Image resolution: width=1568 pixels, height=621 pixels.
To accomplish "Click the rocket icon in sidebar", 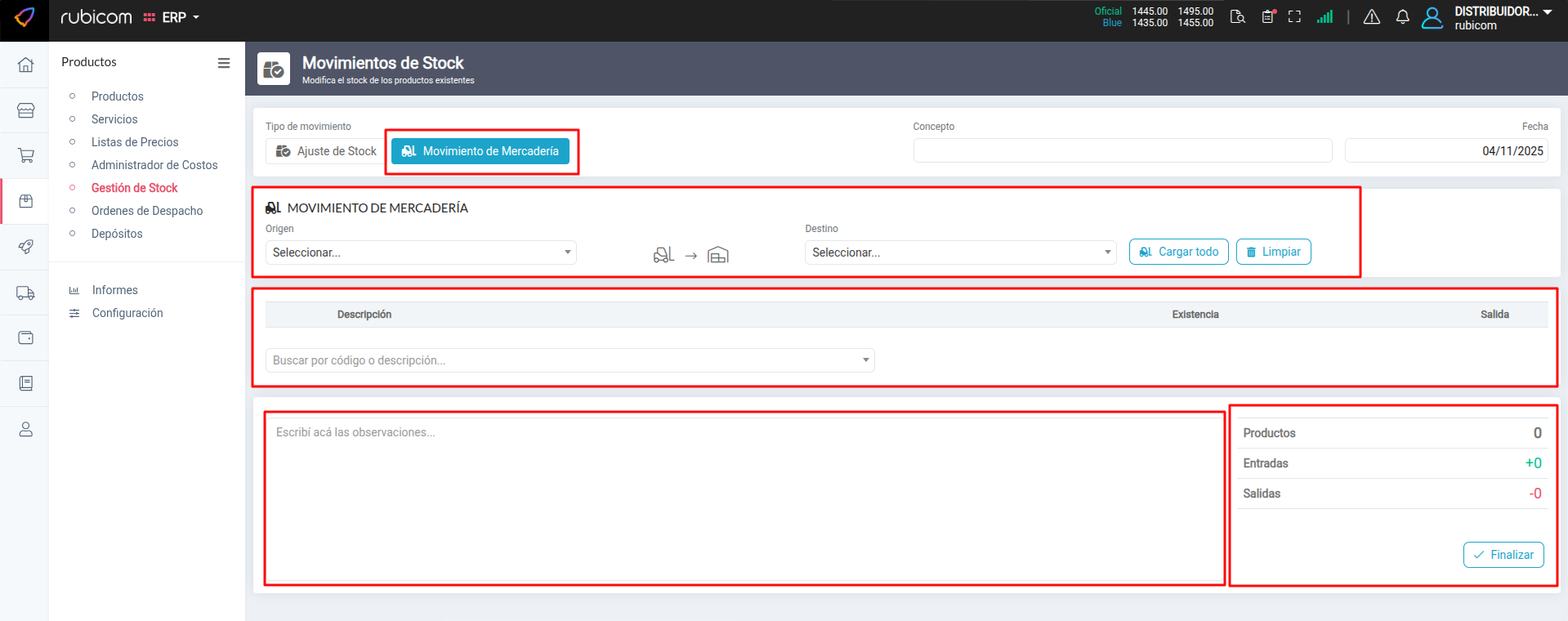I will pyautogui.click(x=25, y=247).
